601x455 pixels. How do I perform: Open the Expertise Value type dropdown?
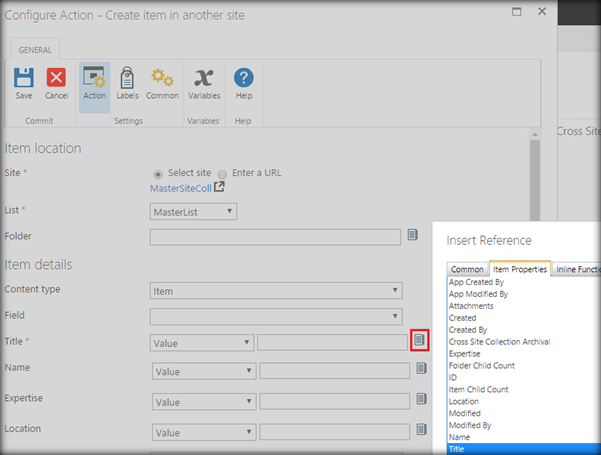204,402
